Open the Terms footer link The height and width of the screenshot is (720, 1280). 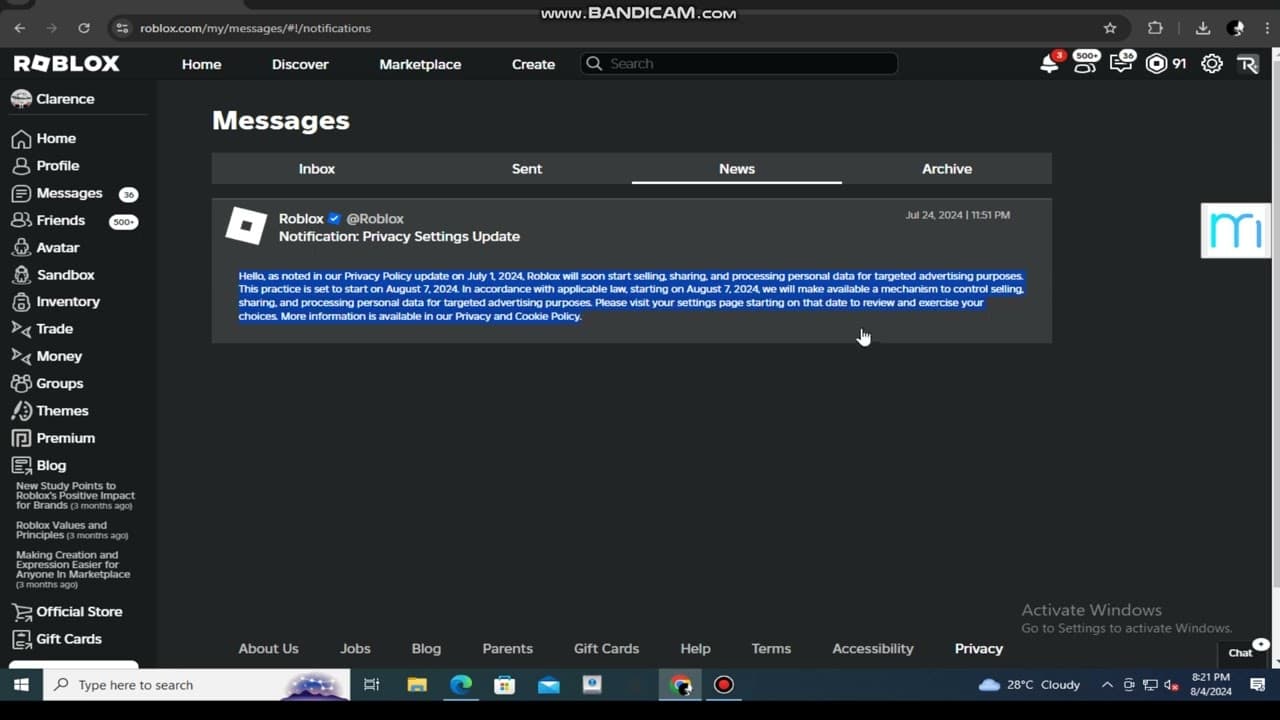point(771,649)
